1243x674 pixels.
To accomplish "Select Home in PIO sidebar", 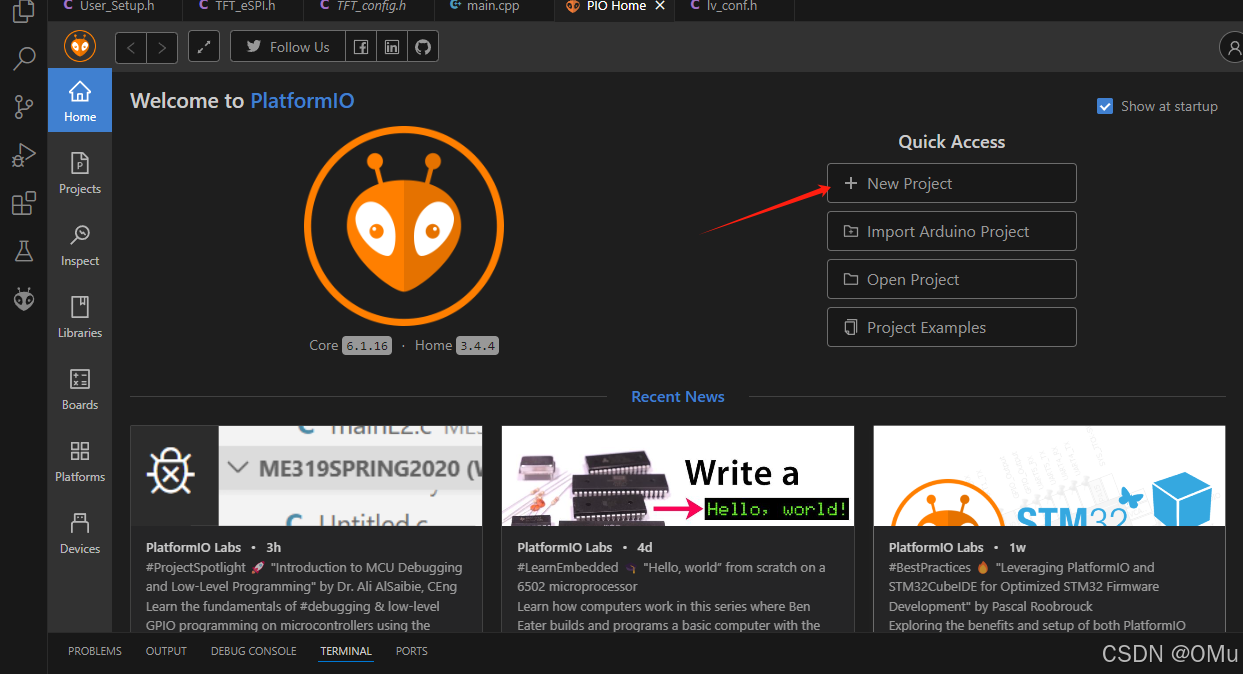I will click(x=80, y=100).
